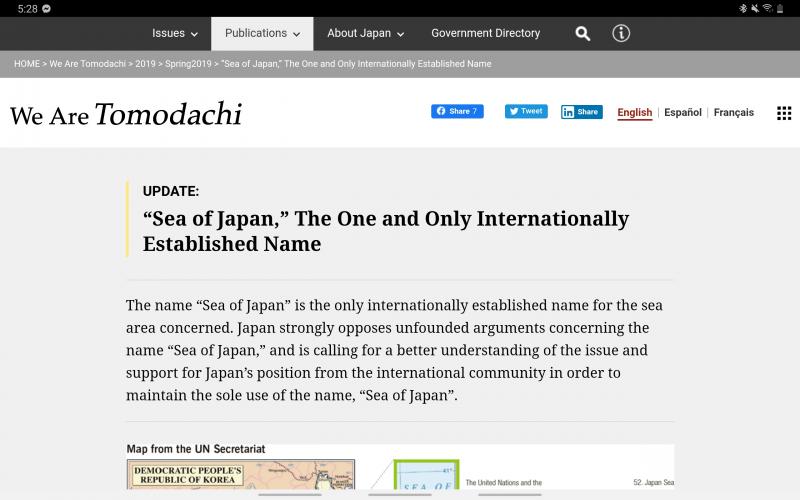Screen dimensions: 800x500
Task: Open the Government Directory menu item
Action: [x=485, y=33]
